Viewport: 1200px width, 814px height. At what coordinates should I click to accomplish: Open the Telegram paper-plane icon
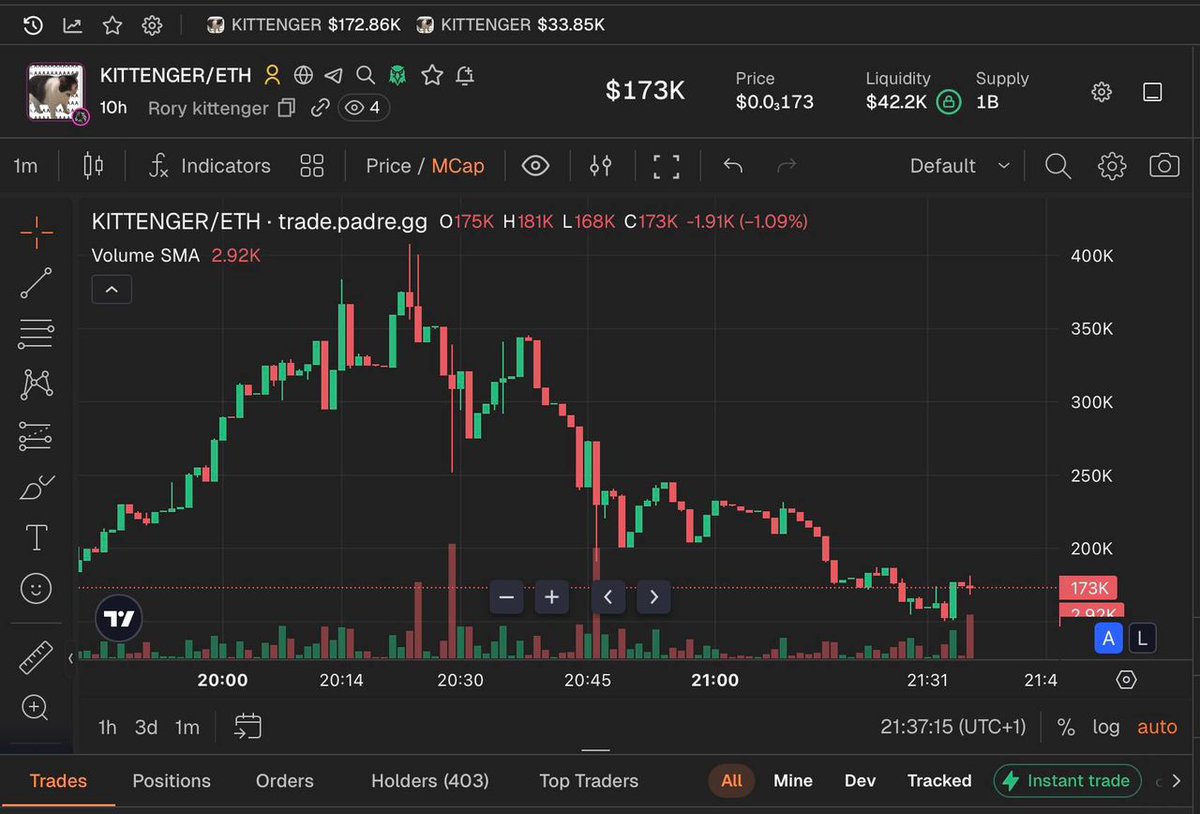334,75
